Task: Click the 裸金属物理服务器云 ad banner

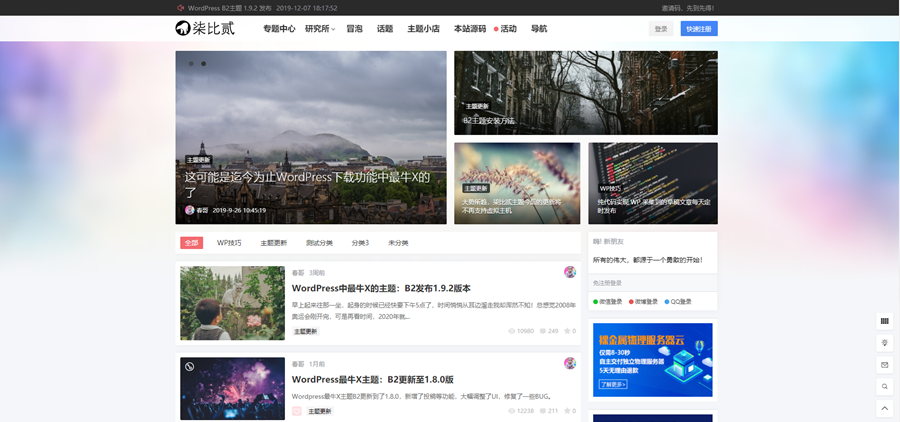Action: tap(653, 360)
